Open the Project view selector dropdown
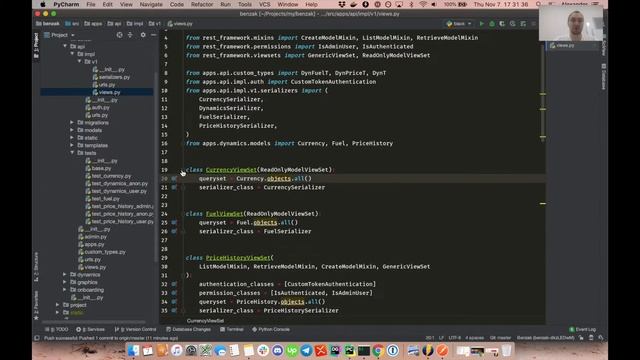The image size is (640, 360). 60,35
